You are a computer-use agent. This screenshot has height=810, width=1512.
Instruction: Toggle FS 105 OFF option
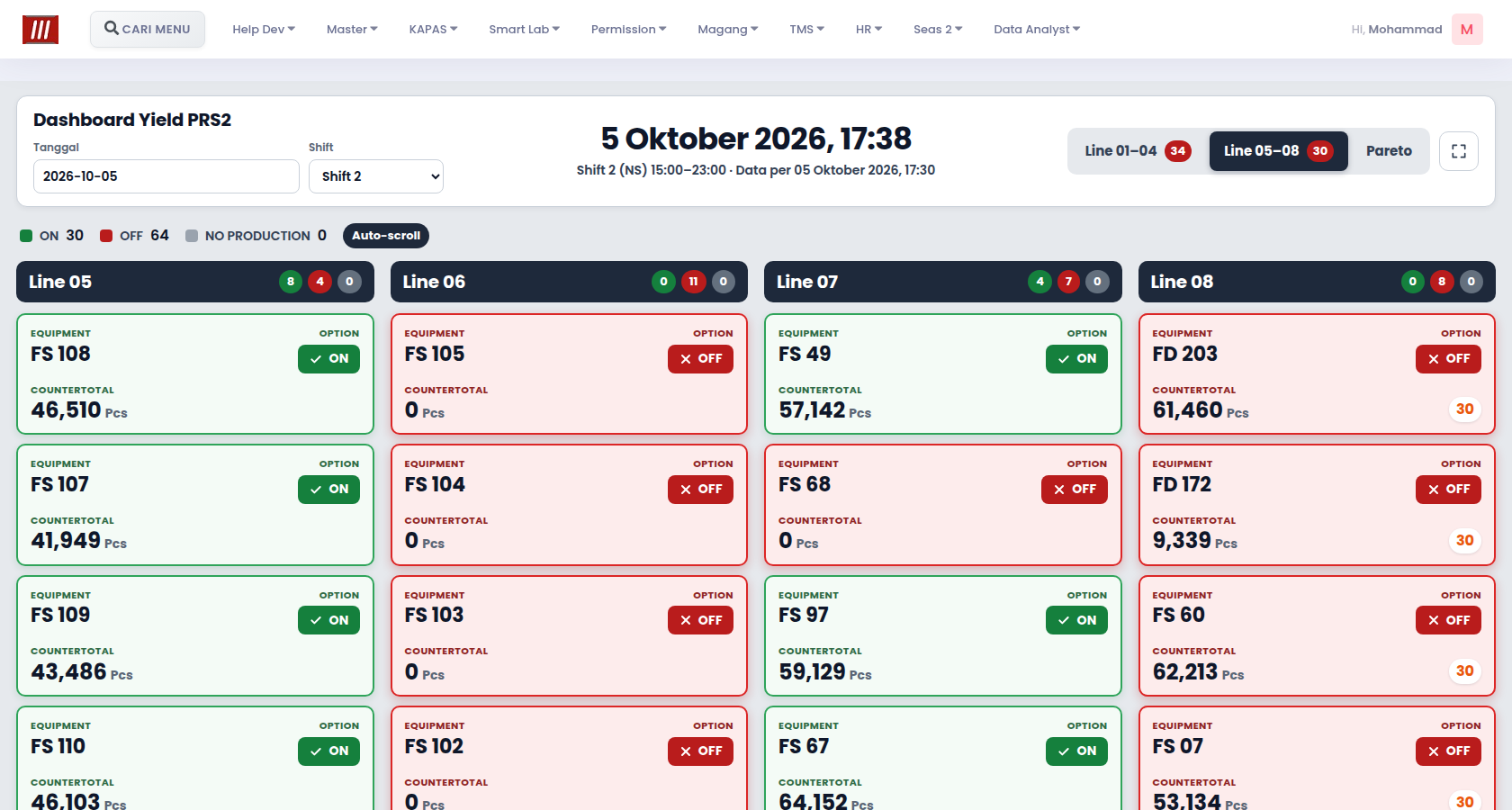(700, 359)
